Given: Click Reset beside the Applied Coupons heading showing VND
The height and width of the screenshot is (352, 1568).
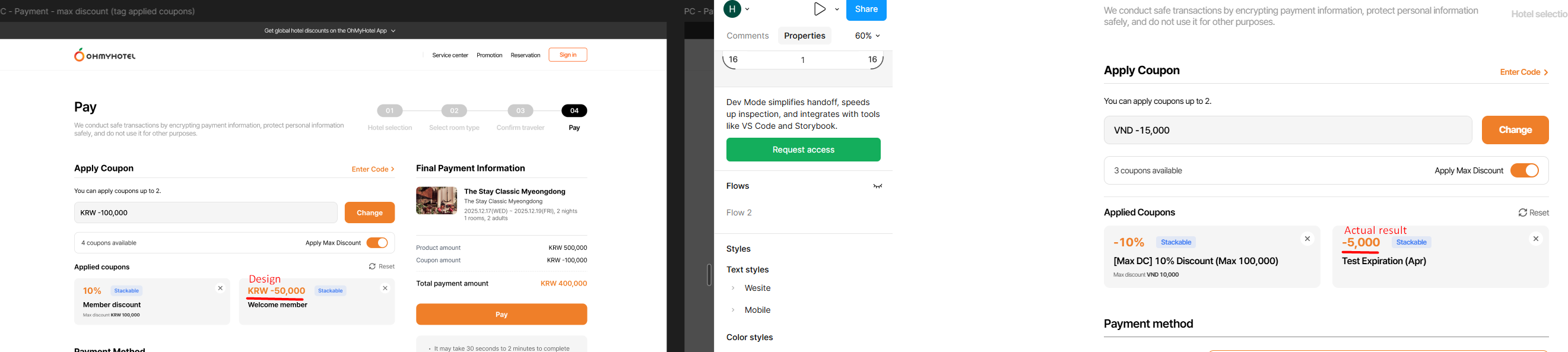Looking at the screenshot, I should point(1534,213).
